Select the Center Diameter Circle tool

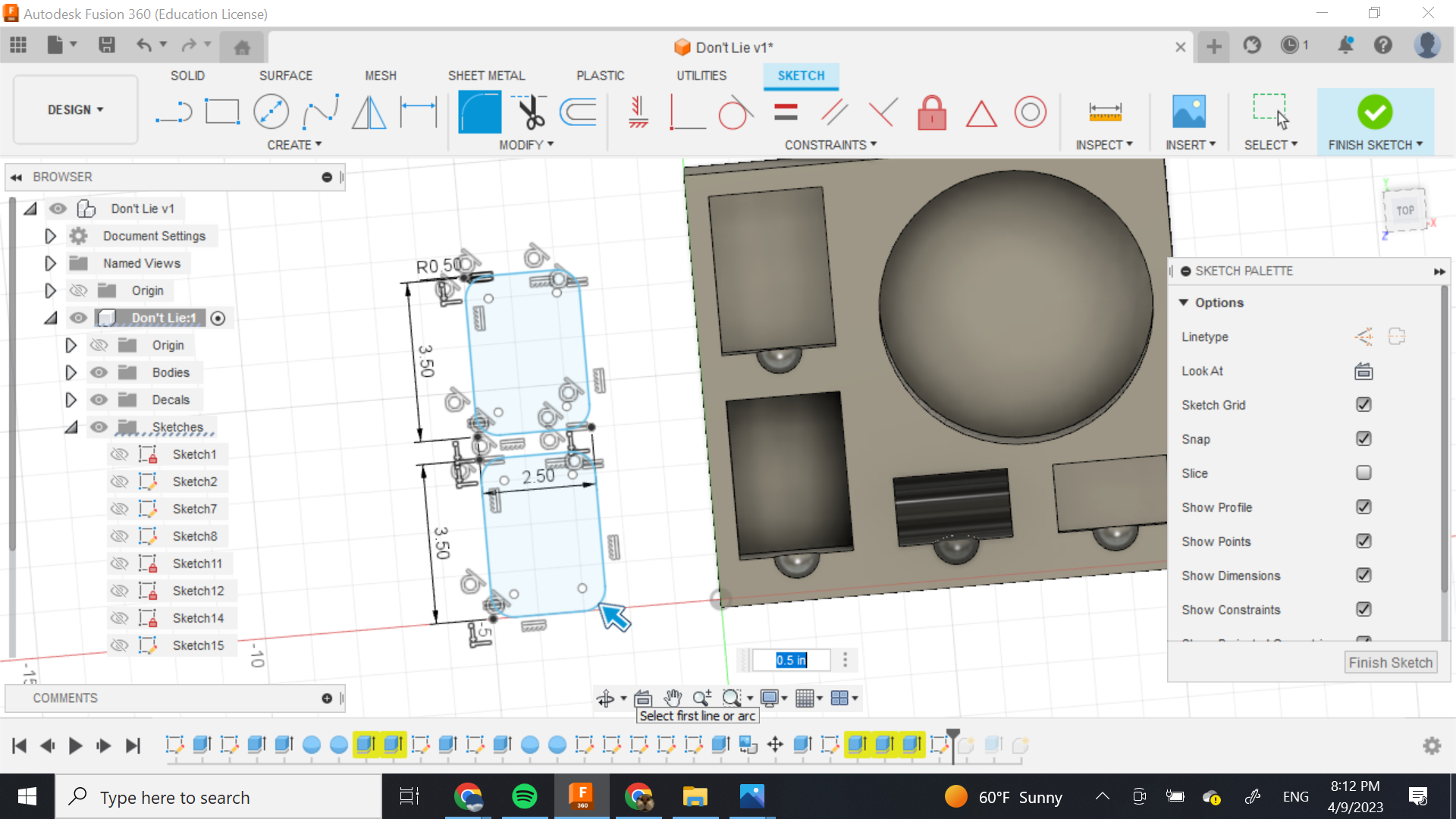271,112
